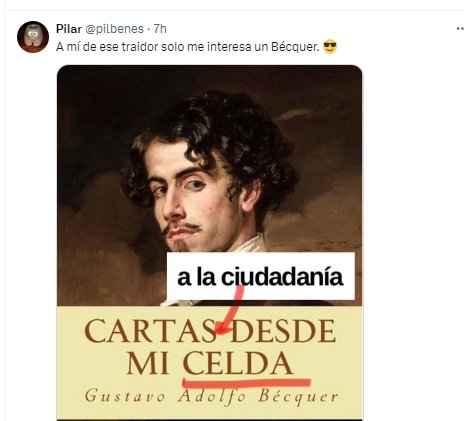
Task: Click the word DESDE in the title
Action: click(283, 331)
